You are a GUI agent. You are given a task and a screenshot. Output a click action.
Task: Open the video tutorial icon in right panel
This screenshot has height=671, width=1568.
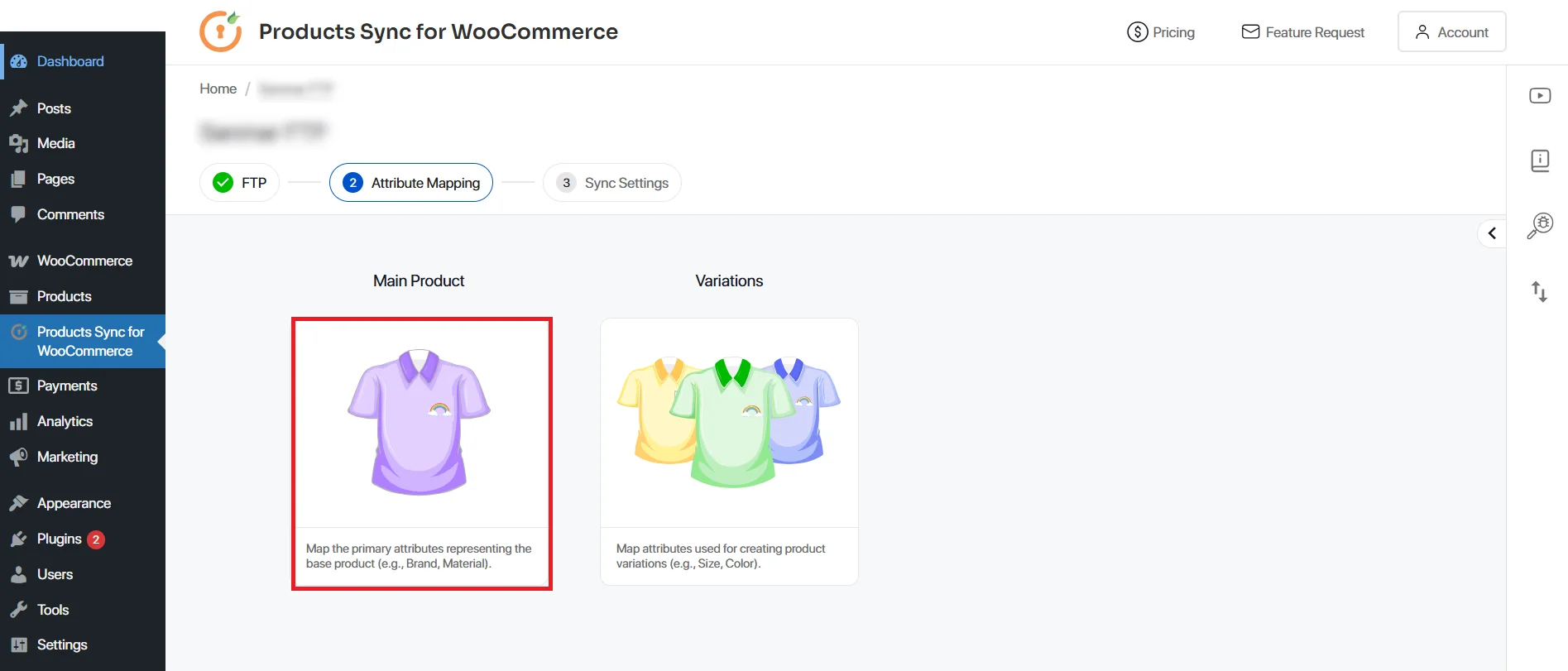tap(1540, 96)
